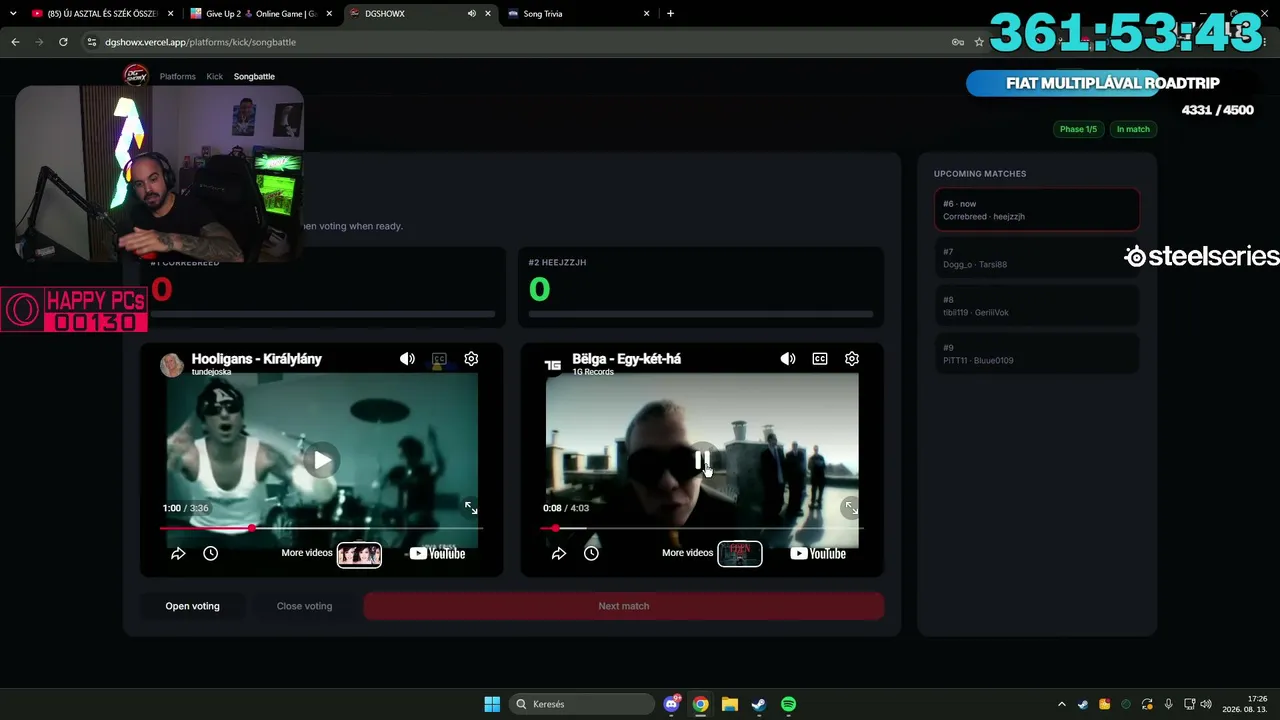The width and height of the screenshot is (1280, 720).
Task: Select match #6 Correbreed vs heejzzjh
Action: (1037, 210)
